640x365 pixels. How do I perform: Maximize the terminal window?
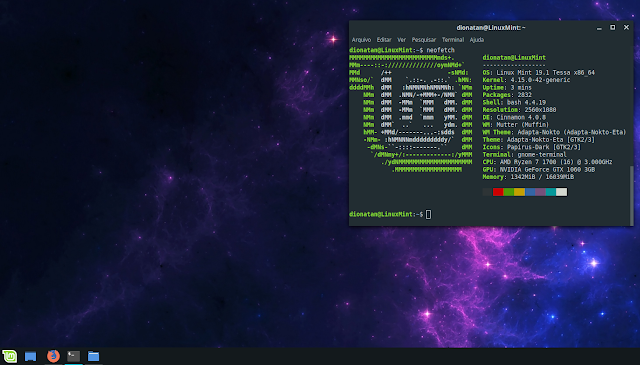point(613,27)
